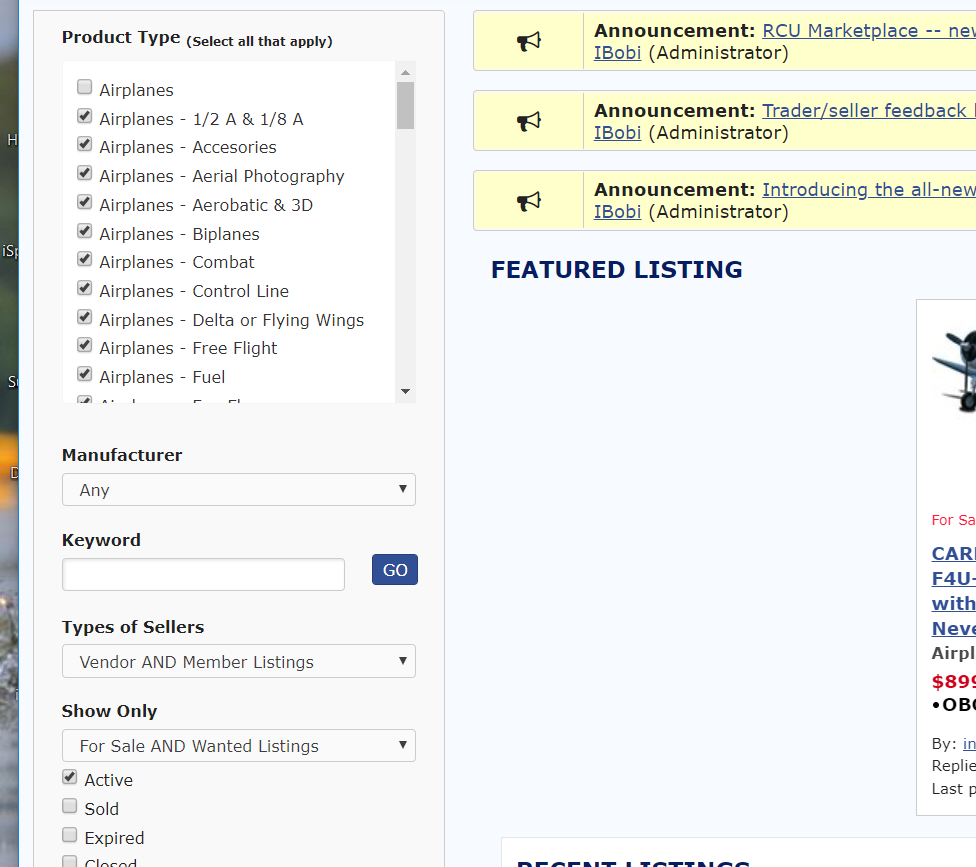
Task: Check the Airplanes checkbox
Action: coord(85,88)
